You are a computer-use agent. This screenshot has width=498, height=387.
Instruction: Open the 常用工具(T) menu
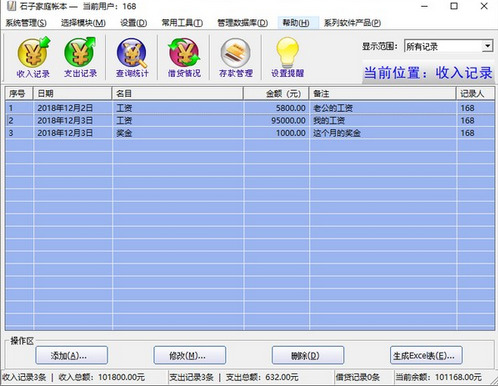coord(182,23)
